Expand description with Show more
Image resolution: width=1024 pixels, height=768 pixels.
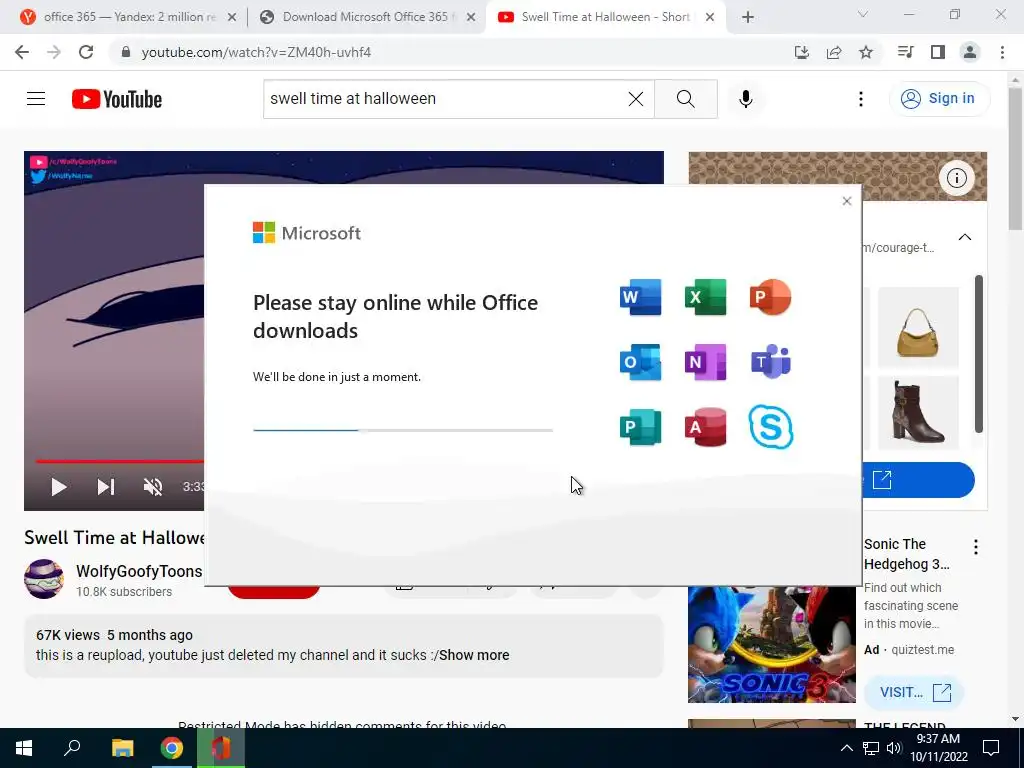(474, 655)
